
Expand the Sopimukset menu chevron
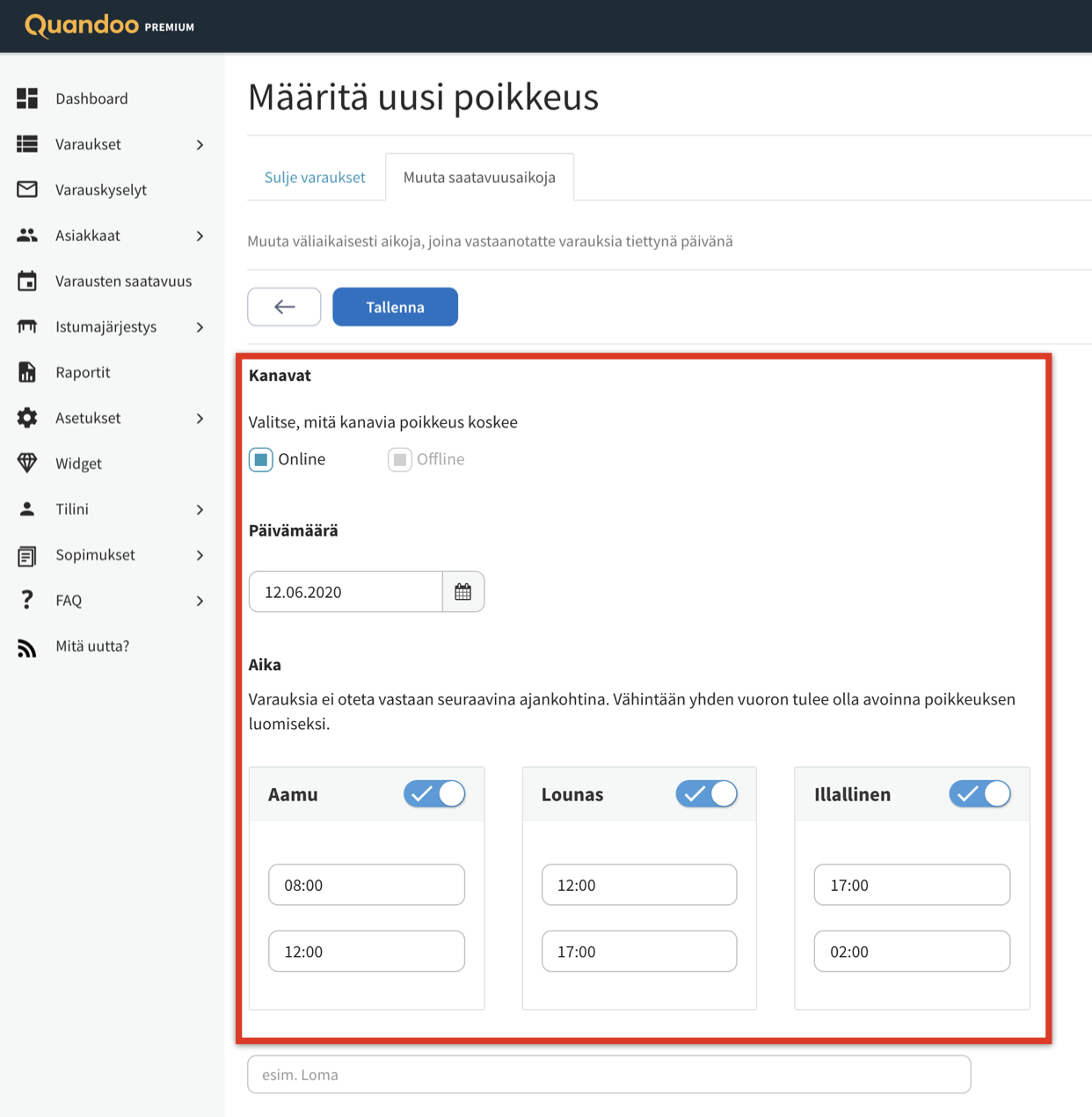200,555
